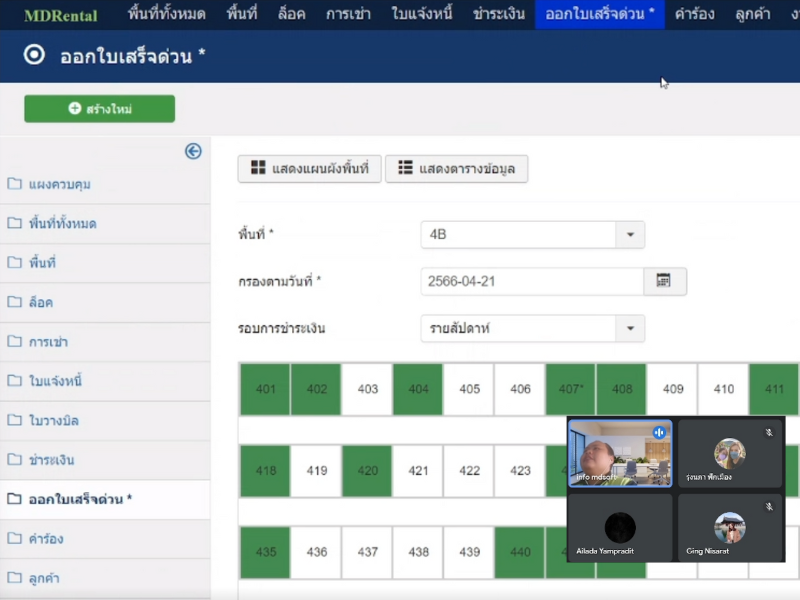Click the list icon on แสดงตารางข้อมูล
Screen dimensions: 800x600
[405, 169]
